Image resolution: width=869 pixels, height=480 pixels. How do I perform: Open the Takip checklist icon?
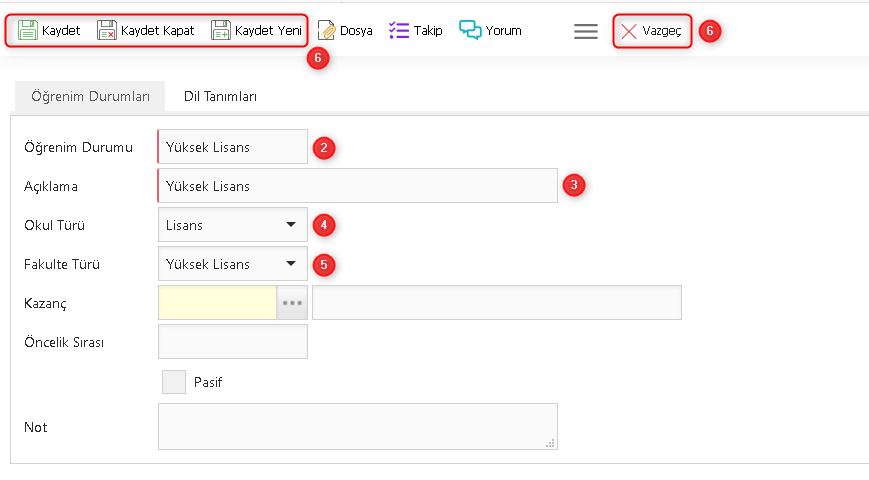[x=399, y=30]
